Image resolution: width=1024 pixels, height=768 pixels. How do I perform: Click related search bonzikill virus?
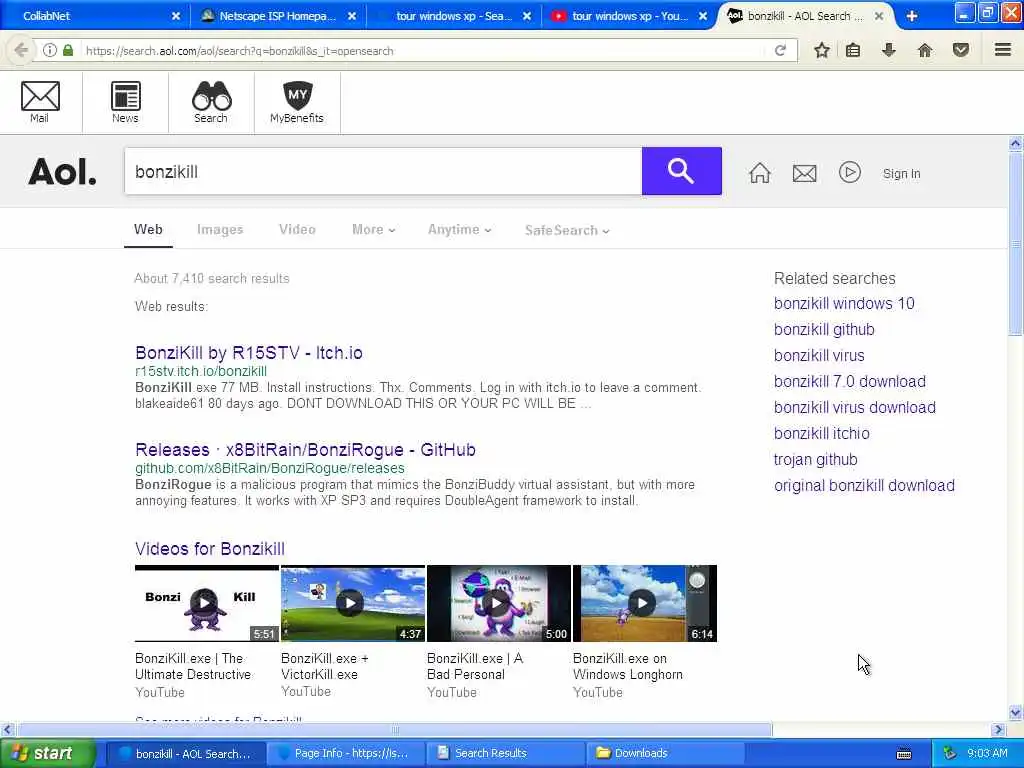819,356
